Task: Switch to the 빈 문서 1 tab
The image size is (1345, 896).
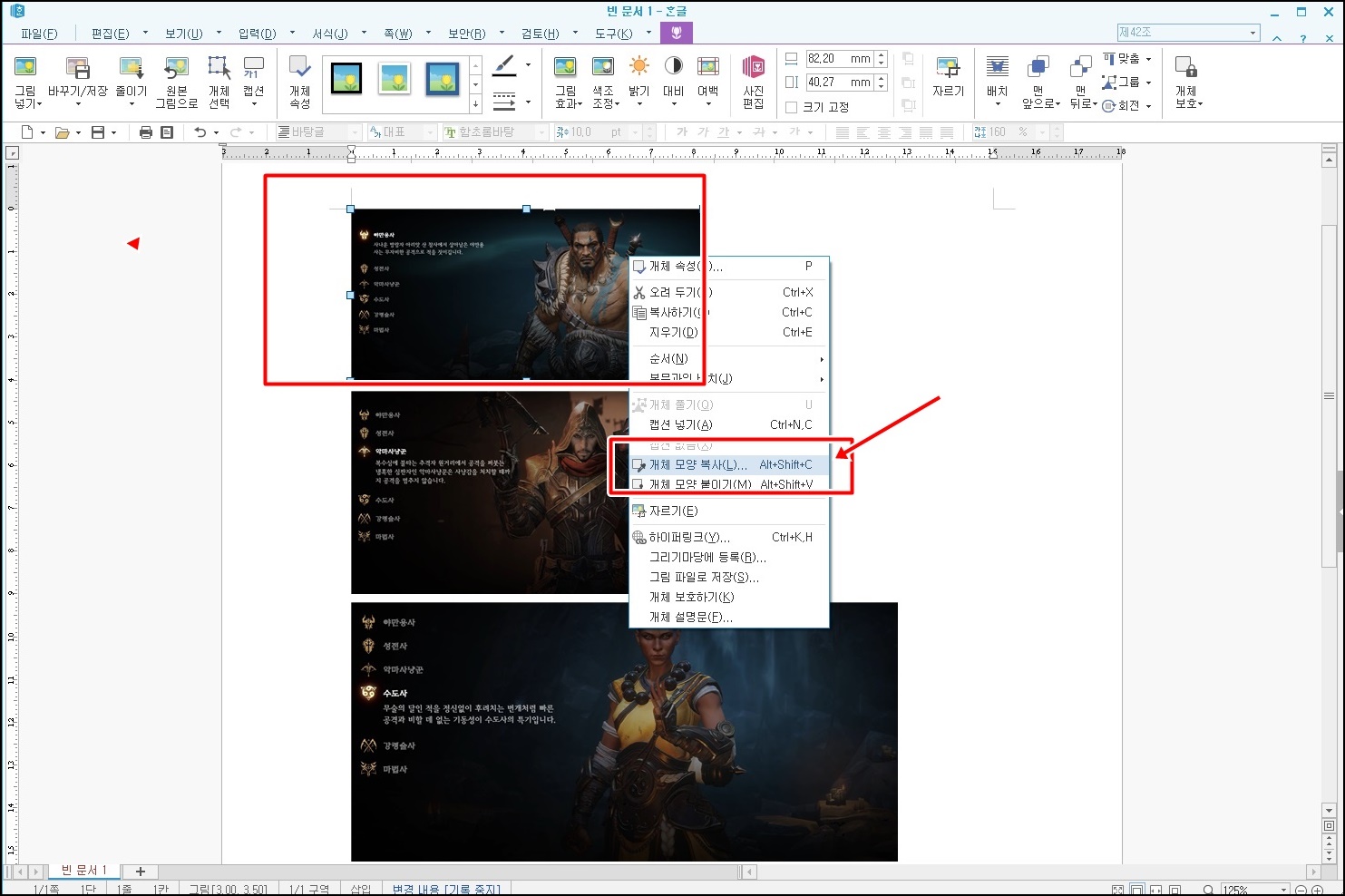Action: tap(83, 871)
